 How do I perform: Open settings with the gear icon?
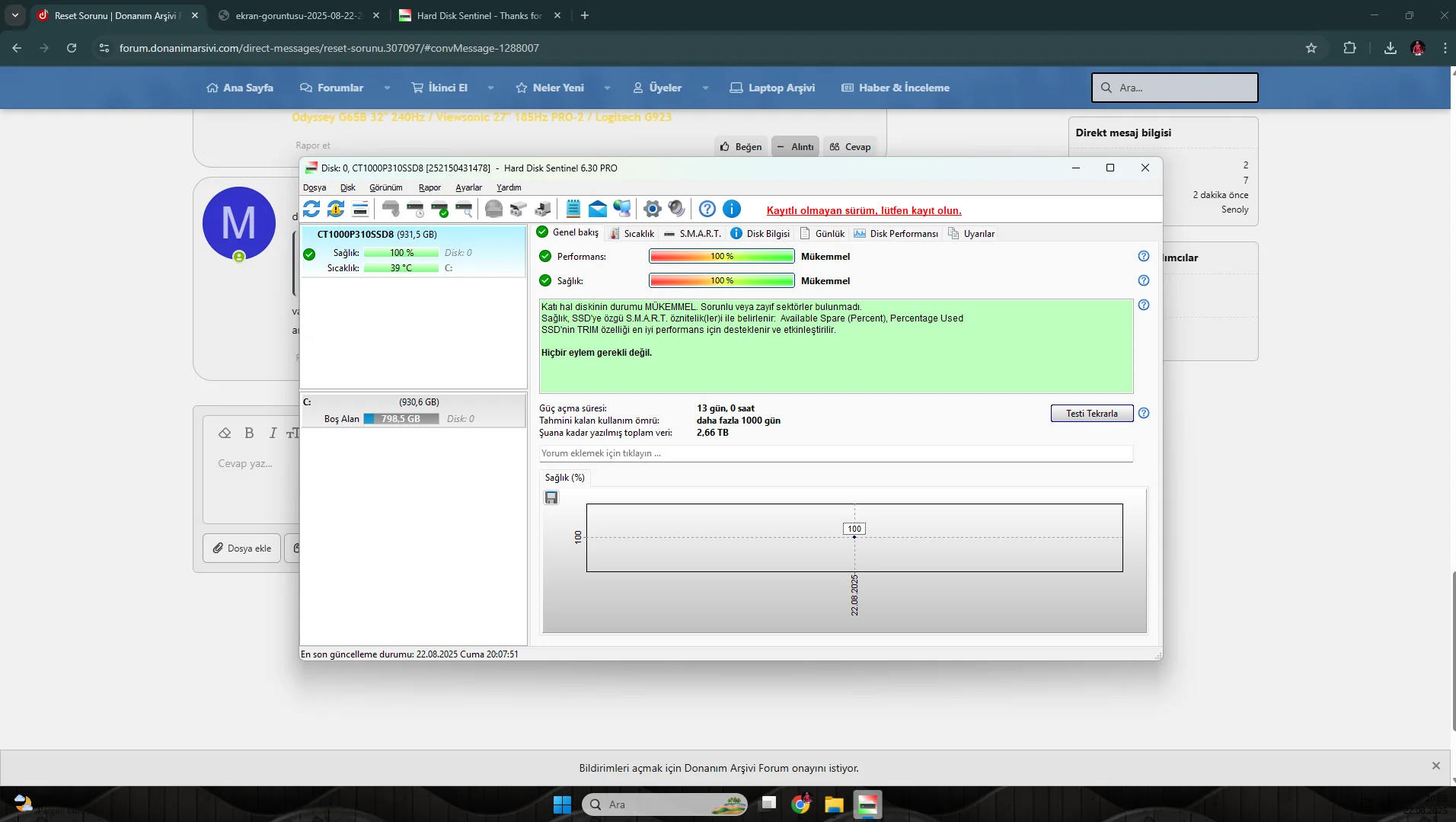[x=652, y=209]
